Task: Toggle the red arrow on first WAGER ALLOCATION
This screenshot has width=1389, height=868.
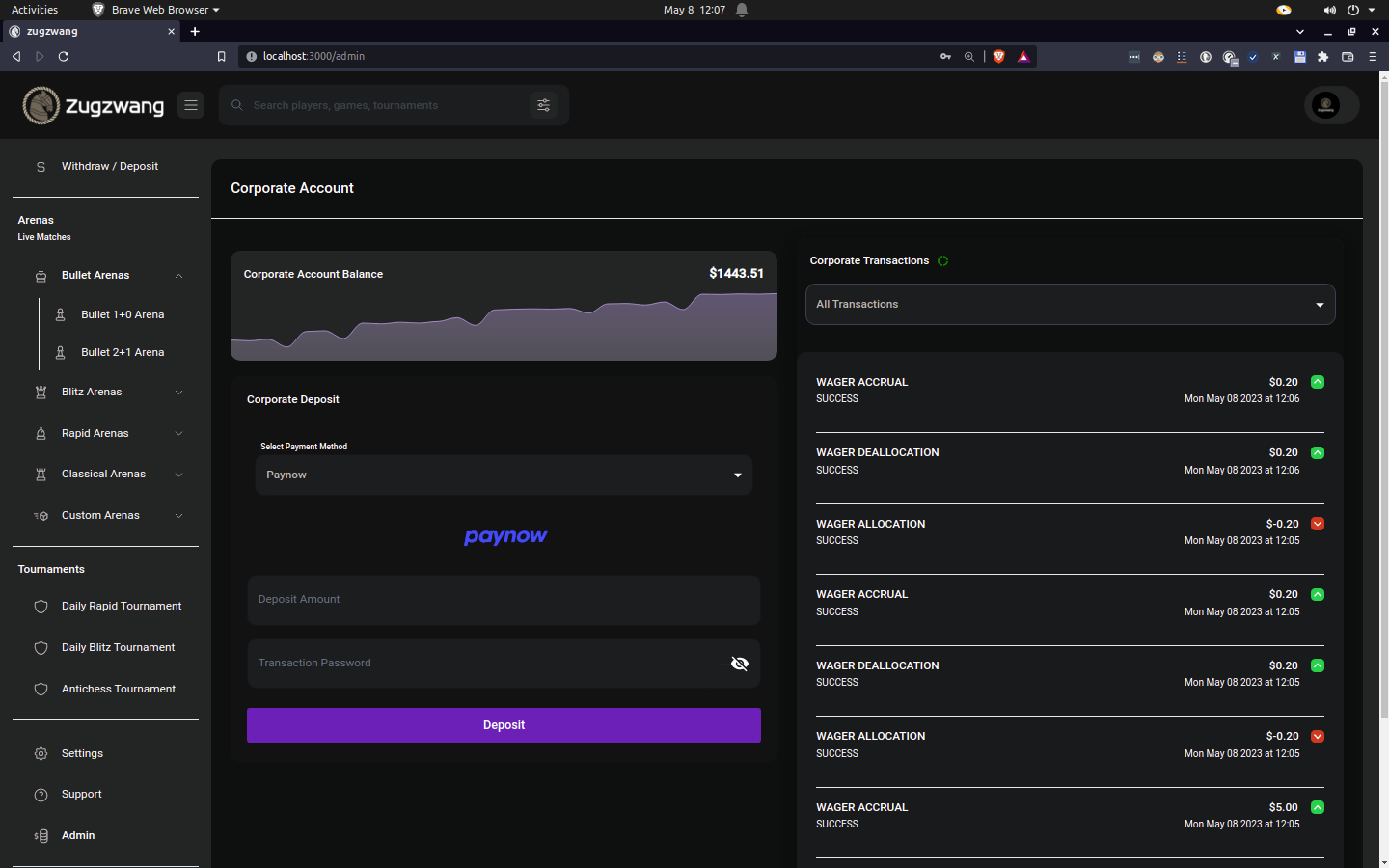Action: click(x=1318, y=524)
